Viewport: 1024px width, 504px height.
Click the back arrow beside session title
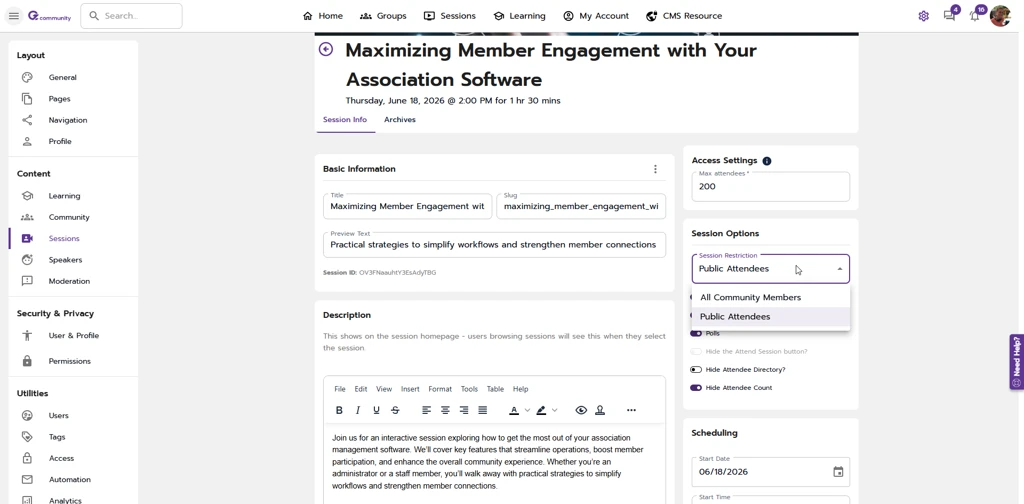click(x=326, y=49)
